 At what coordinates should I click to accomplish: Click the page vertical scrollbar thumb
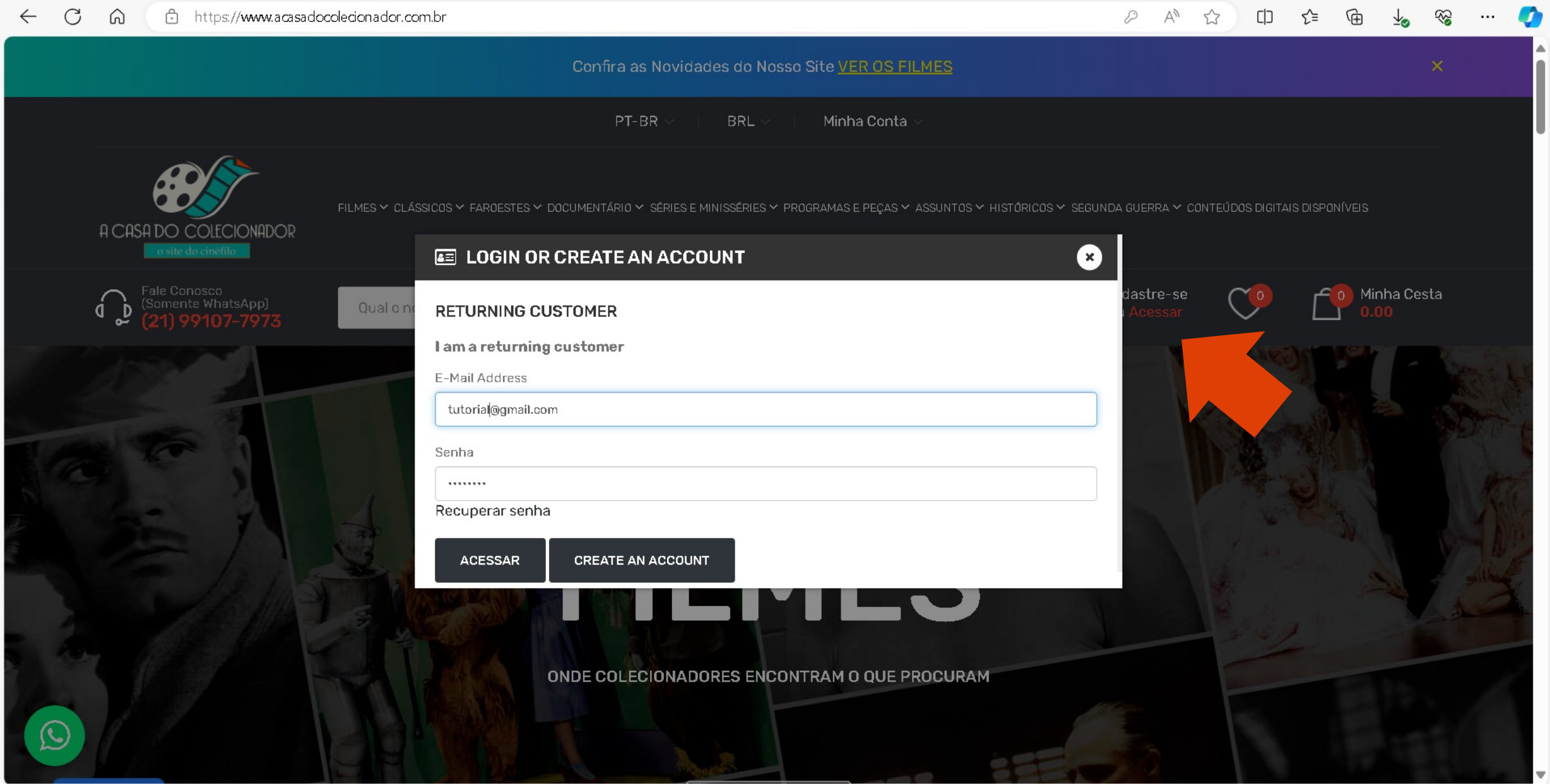pyautogui.click(x=1540, y=96)
